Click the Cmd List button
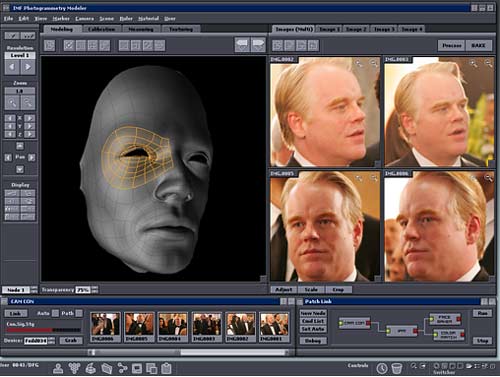 pyautogui.click(x=313, y=321)
